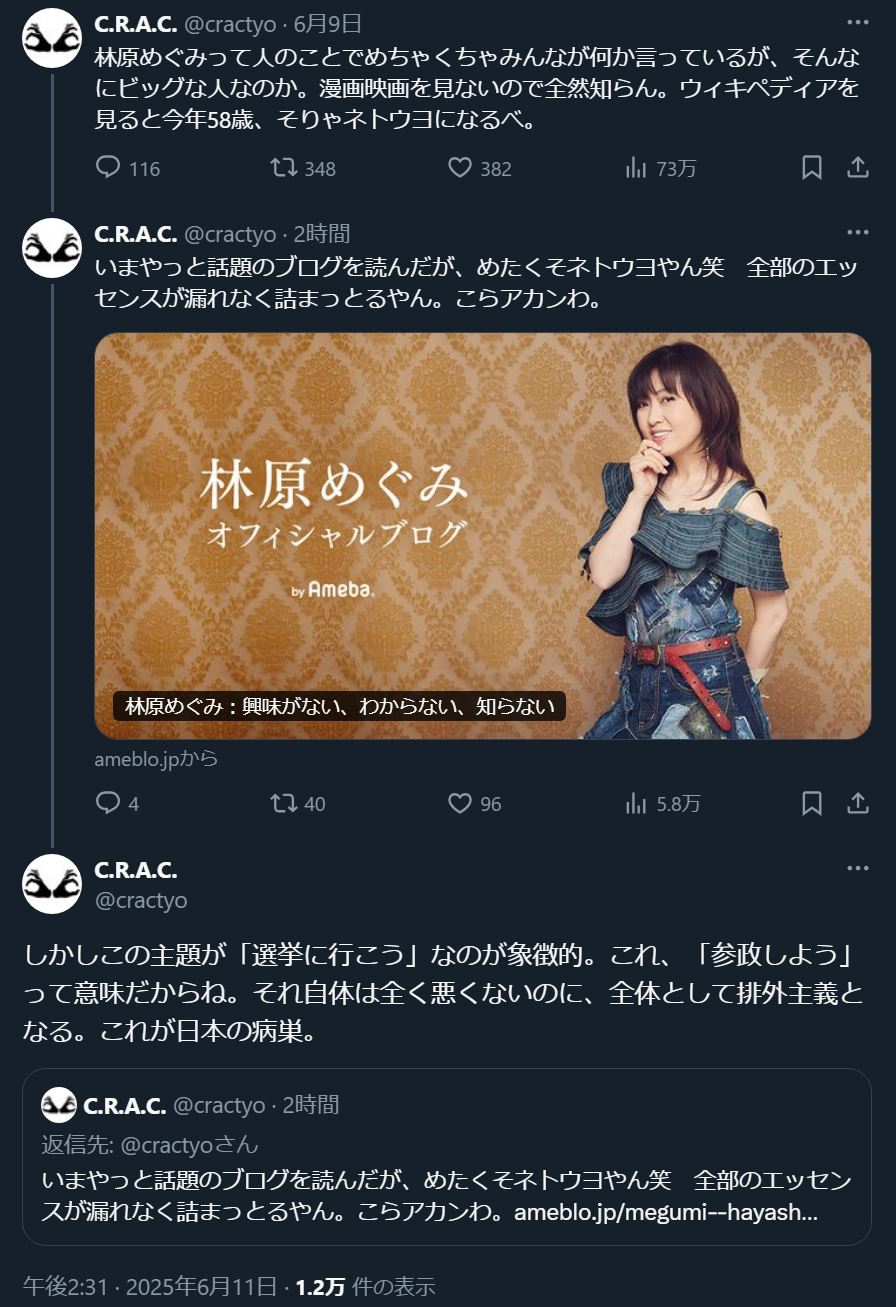Repost the tweet with 40 reposts
Image resolution: width=896 pixels, height=1307 pixels.
tap(285, 803)
